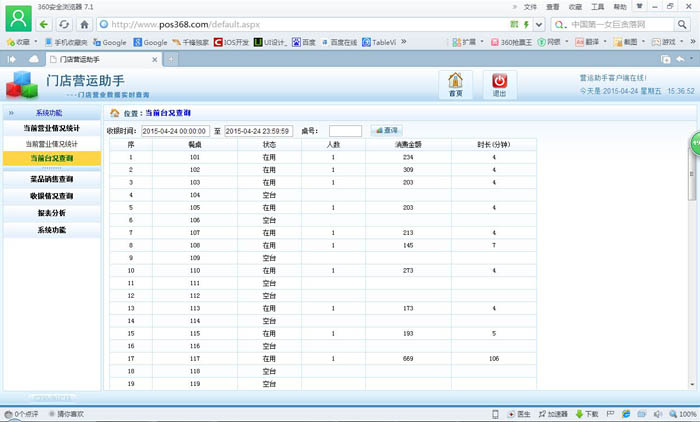Select 当前台况查询 in sidebar menu
This screenshot has width=700, height=422.
point(51,158)
